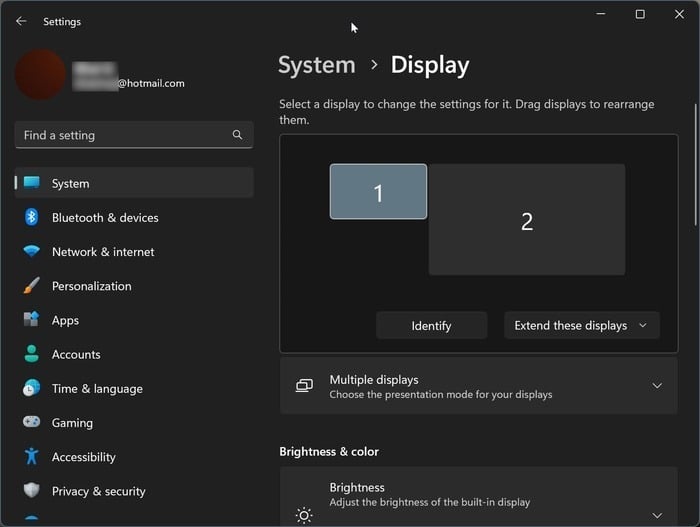Click the Wi-Fi network icon in sidebar
This screenshot has height=527, width=700.
click(x=32, y=251)
